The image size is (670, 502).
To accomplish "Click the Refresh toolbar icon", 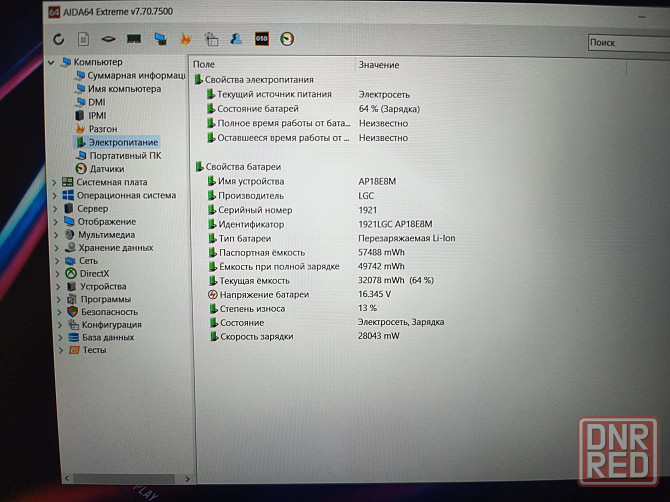I will click(x=59, y=39).
